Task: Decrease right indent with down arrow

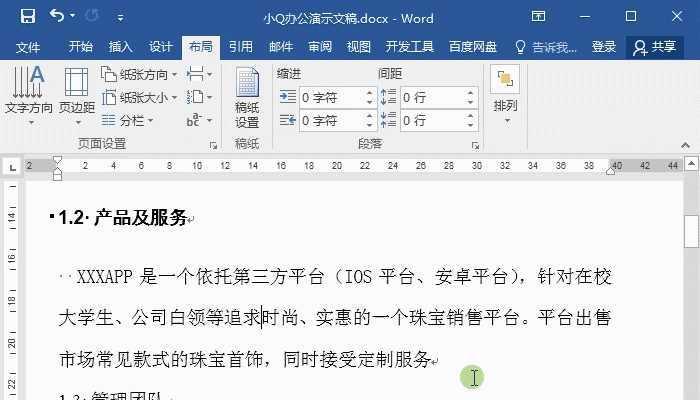Action: pos(370,125)
